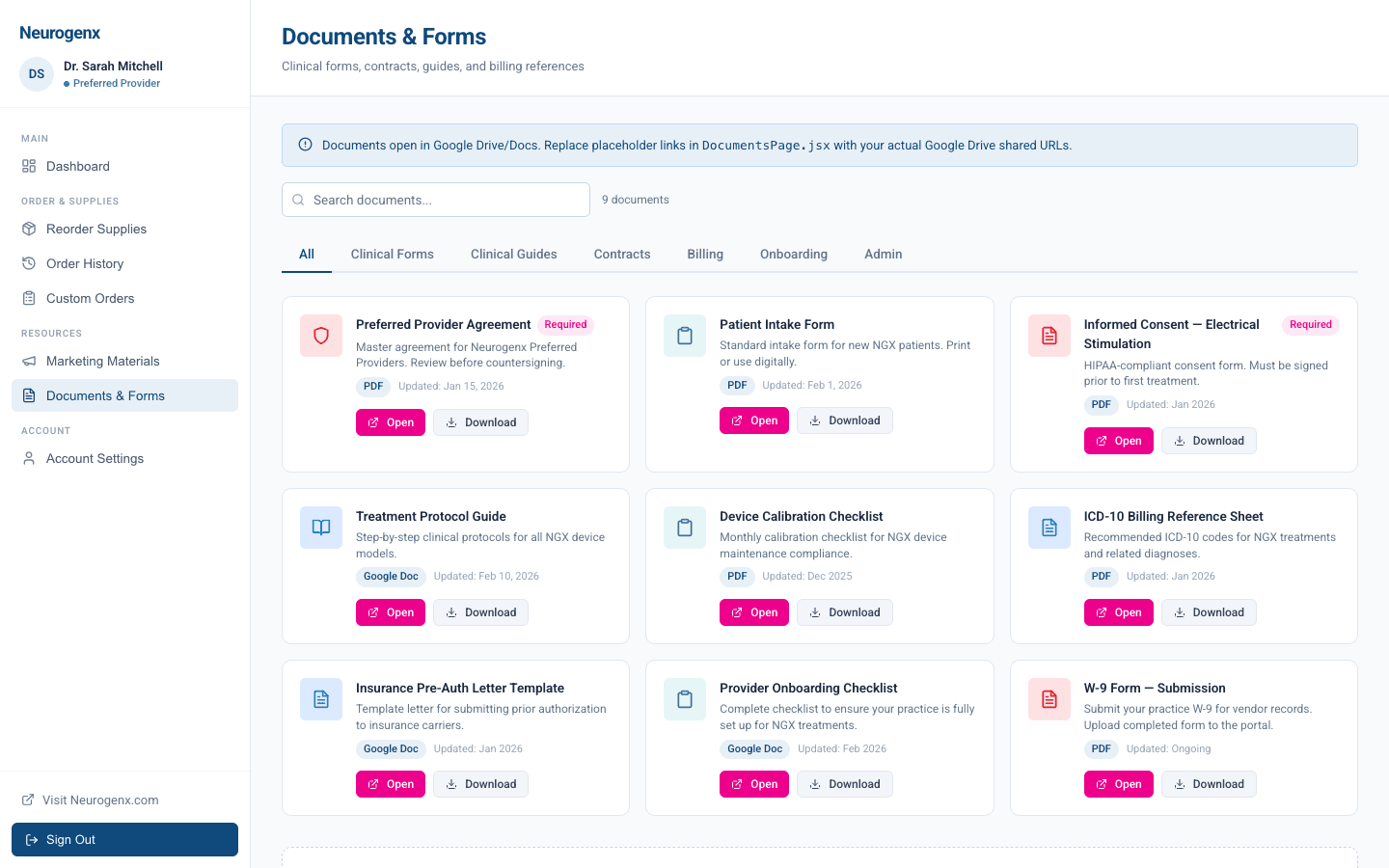1389x868 pixels.
Task: Select the Marketing Materials megaphone icon
Action: [30, 361]
